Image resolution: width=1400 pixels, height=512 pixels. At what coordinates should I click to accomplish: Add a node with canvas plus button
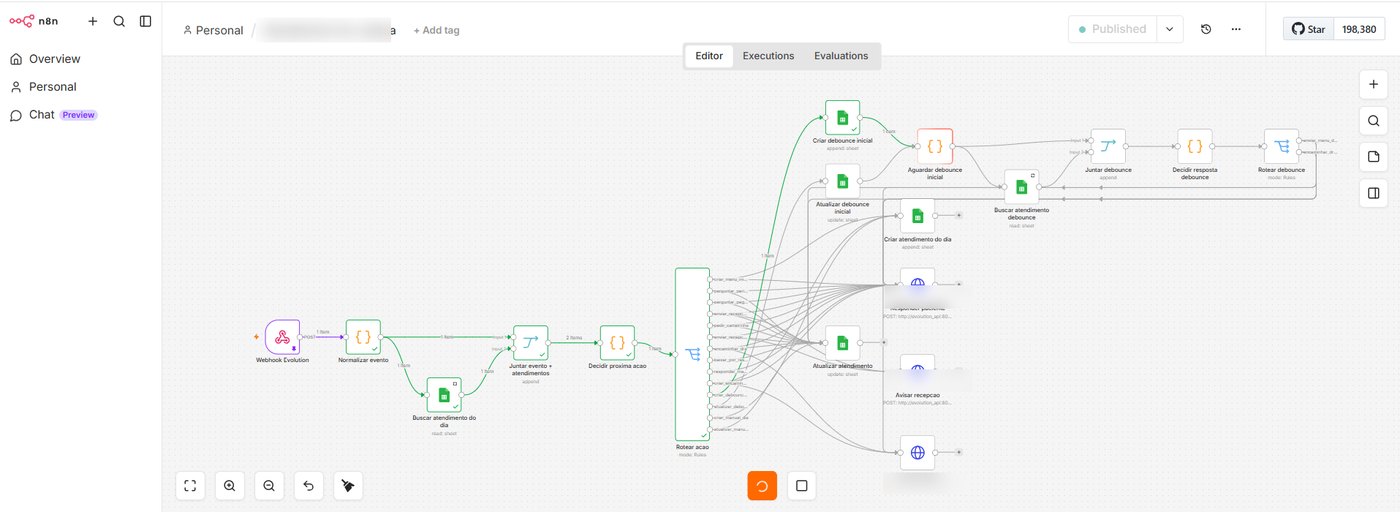[1373, 85]
